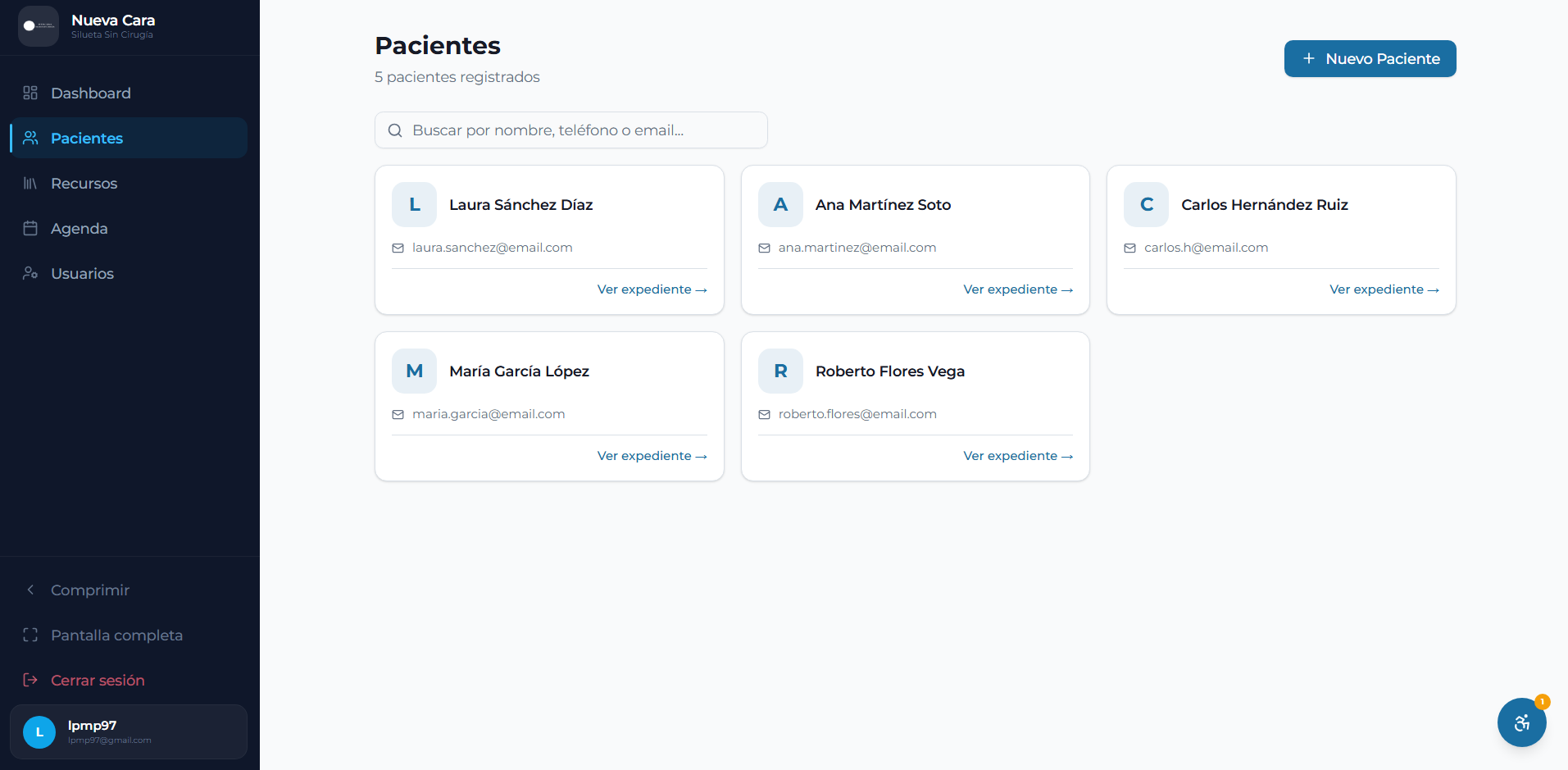This screenshot has height=770, width=1568.
Task: Go to the Pacientes section
Action: [x=129, y=138]
